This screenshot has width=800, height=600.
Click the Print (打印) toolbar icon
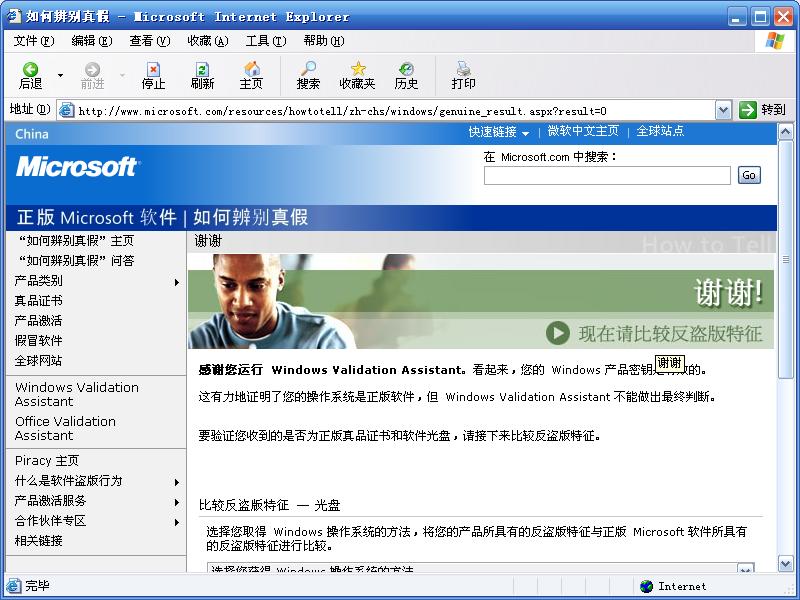[x=463, y=76]
